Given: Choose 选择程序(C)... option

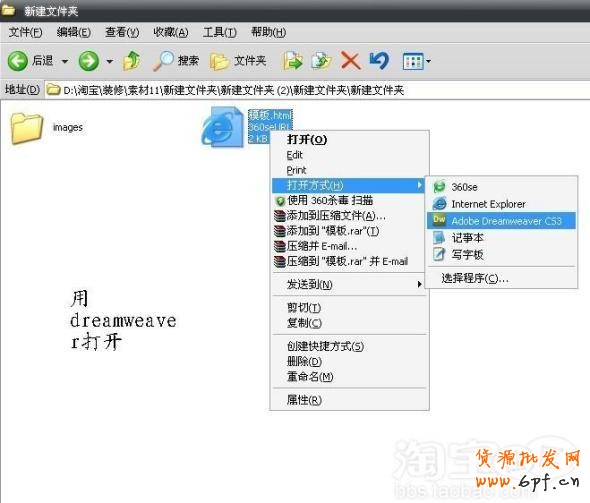Looking at the screenshot, I should [475, 278].
